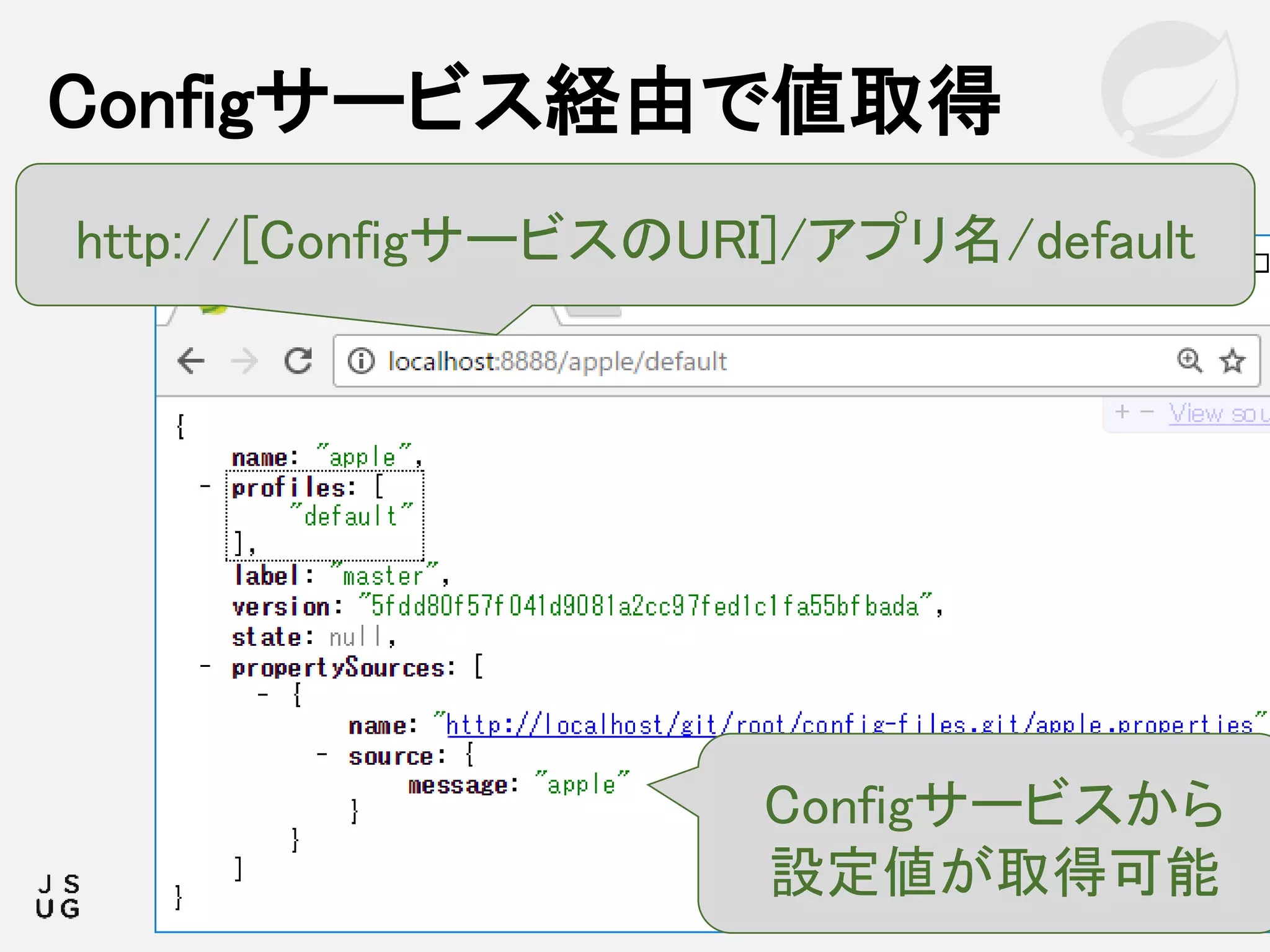Viewport: 1270px width, 952px height.
Task: Collapse the profiles array
Action: 205,487
